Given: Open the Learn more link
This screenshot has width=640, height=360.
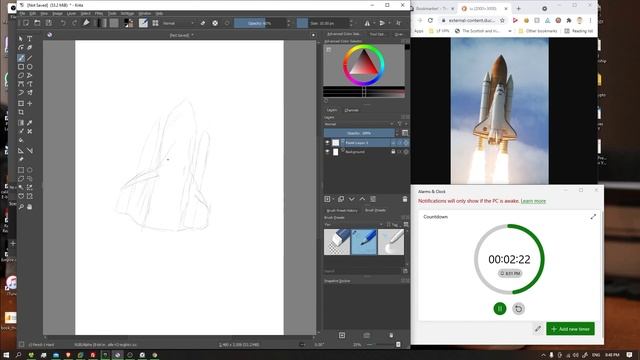Looking at the screenshot, I should (533, 201).
